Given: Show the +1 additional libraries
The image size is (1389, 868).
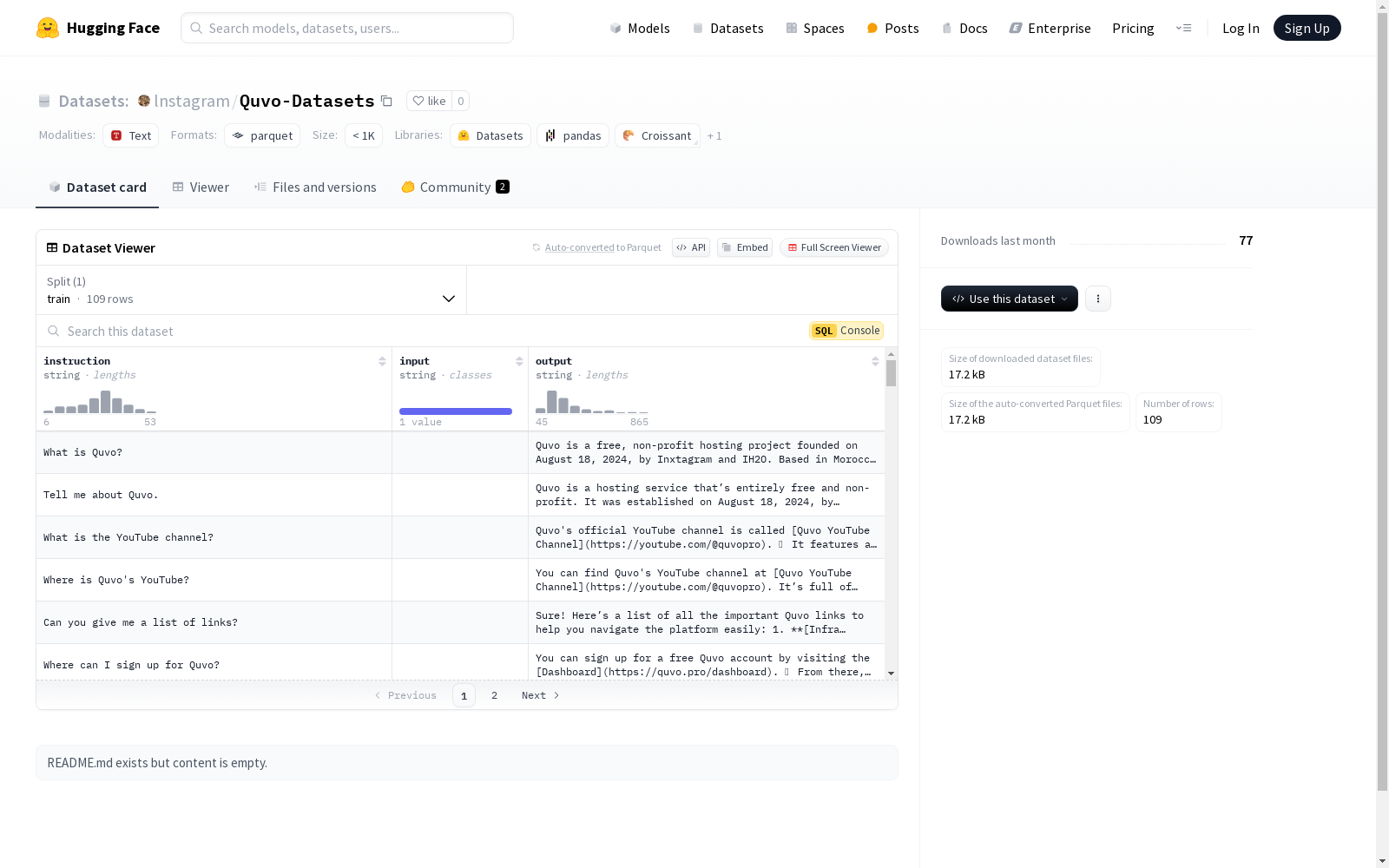Looking at the screenshot, I should coord(714,135).
